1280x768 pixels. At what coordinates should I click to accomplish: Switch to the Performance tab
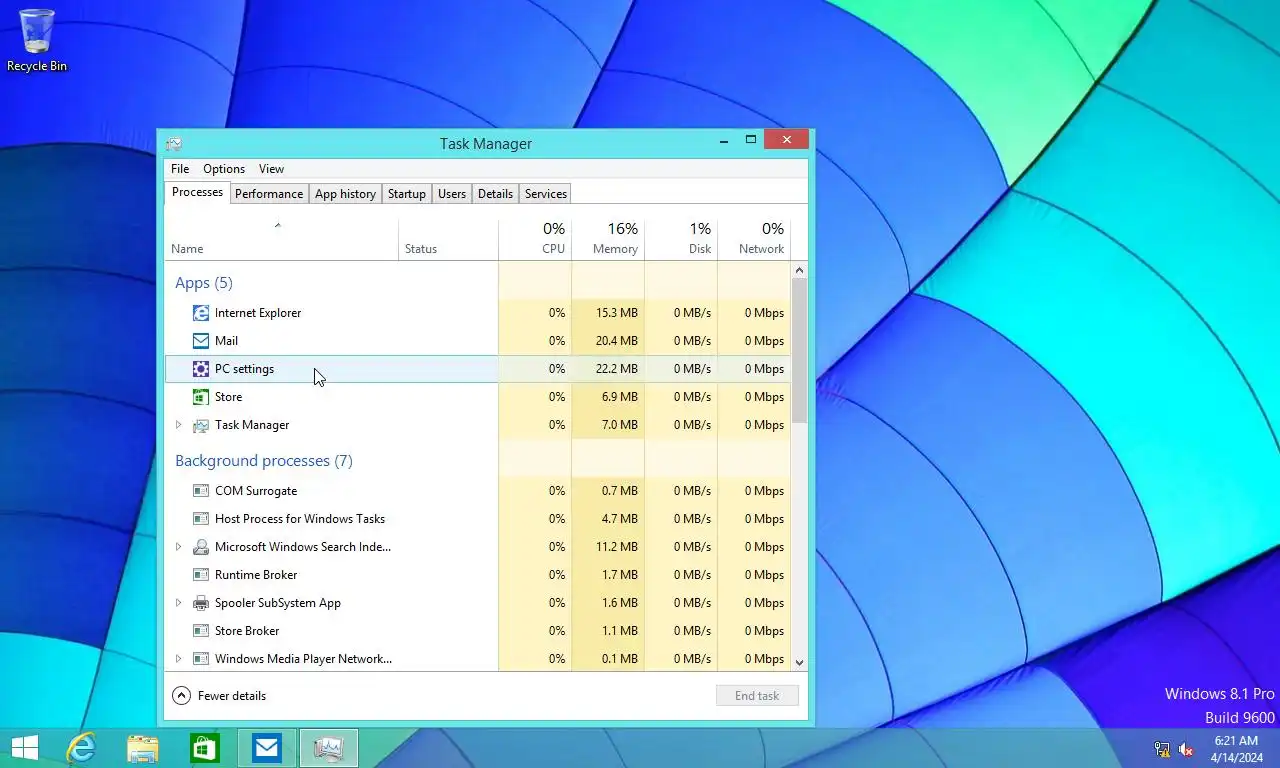[269, 194]
